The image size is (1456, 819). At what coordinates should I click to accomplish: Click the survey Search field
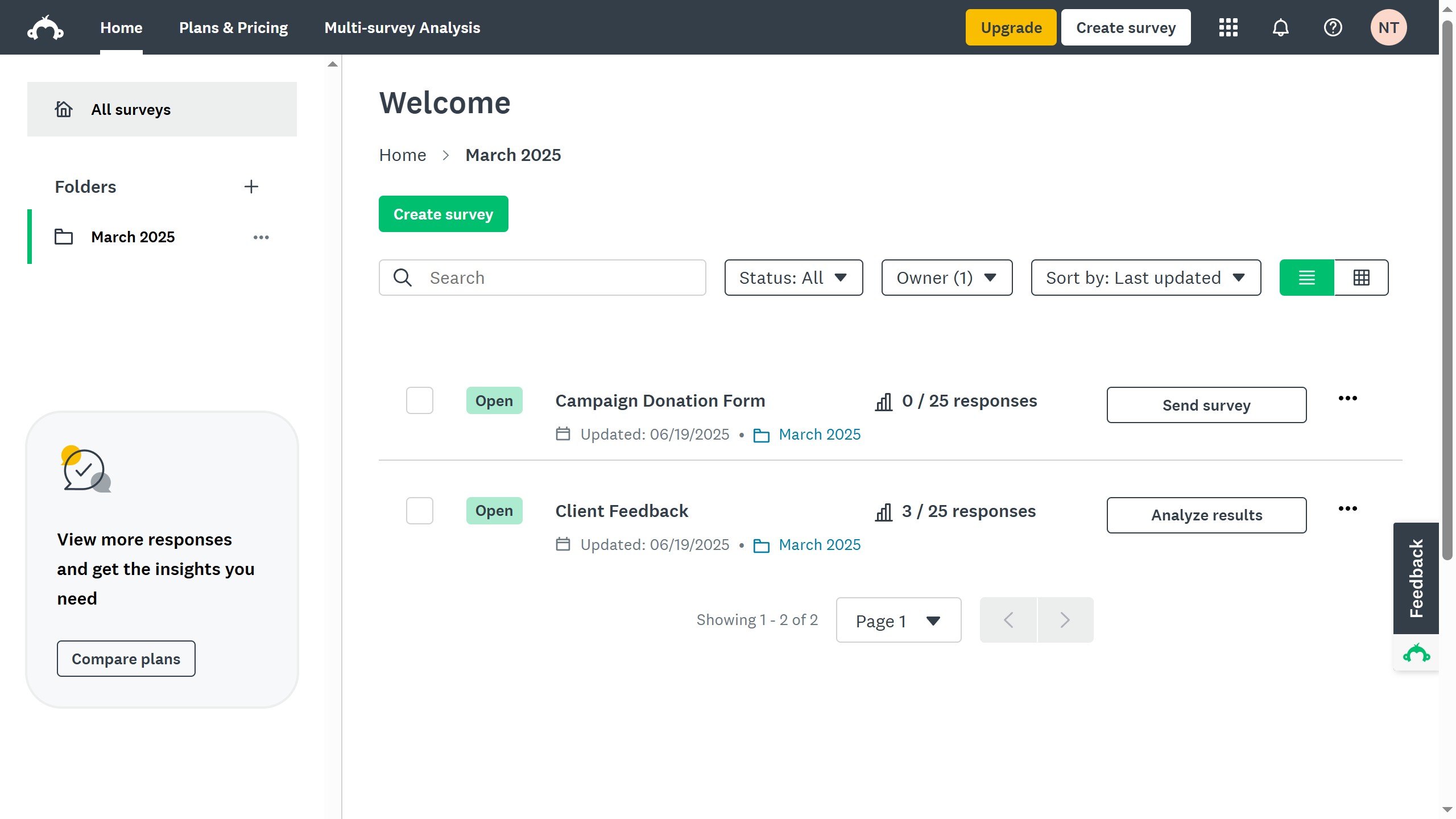pyautogui.click(x=563, y=278)
